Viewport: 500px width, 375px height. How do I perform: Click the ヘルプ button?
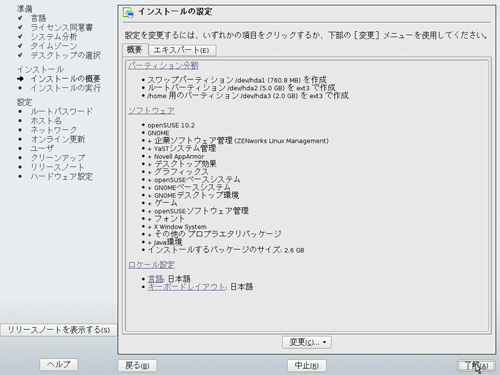[59, 364]
